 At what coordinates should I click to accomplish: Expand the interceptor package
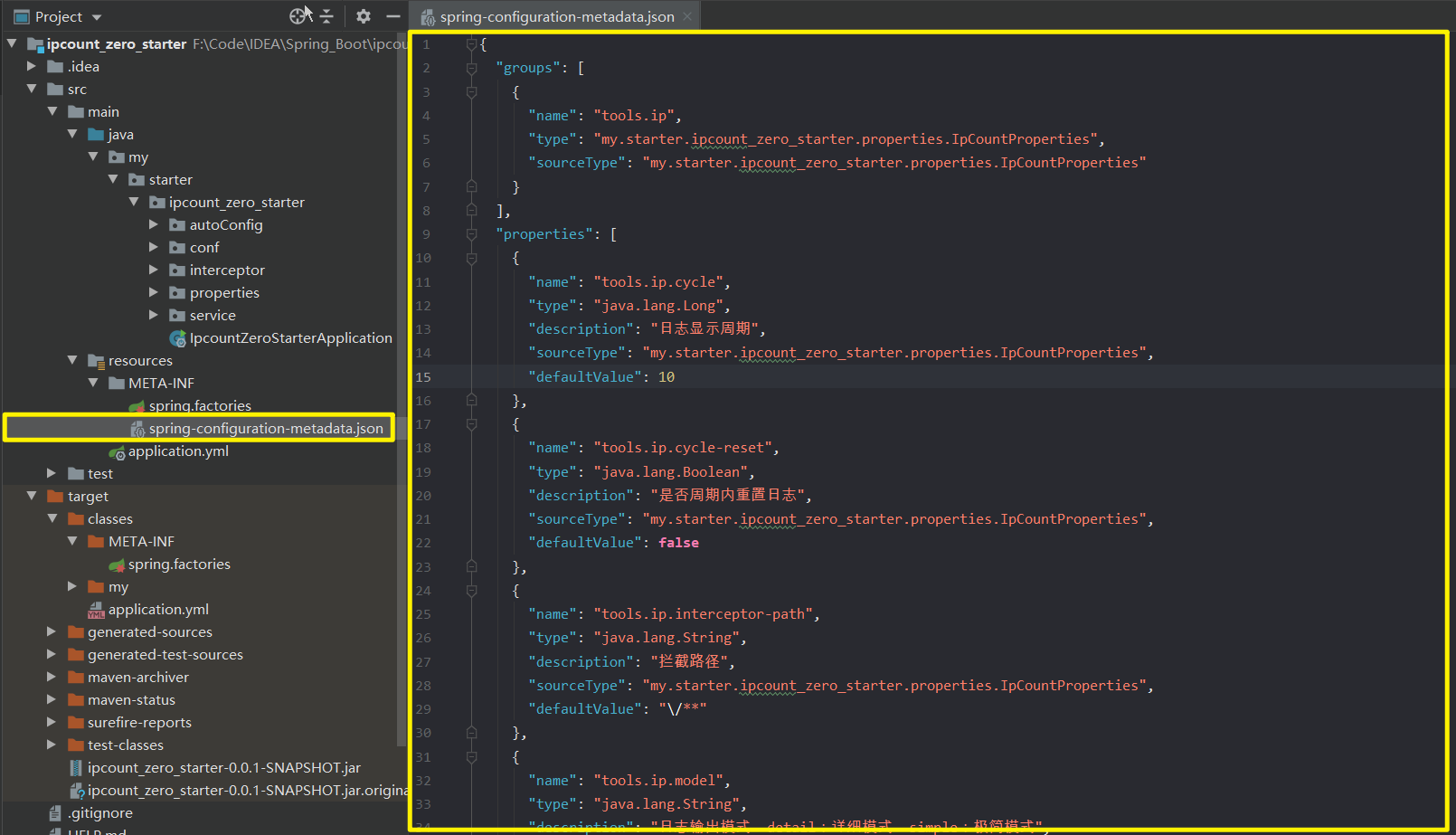(154, 270)
